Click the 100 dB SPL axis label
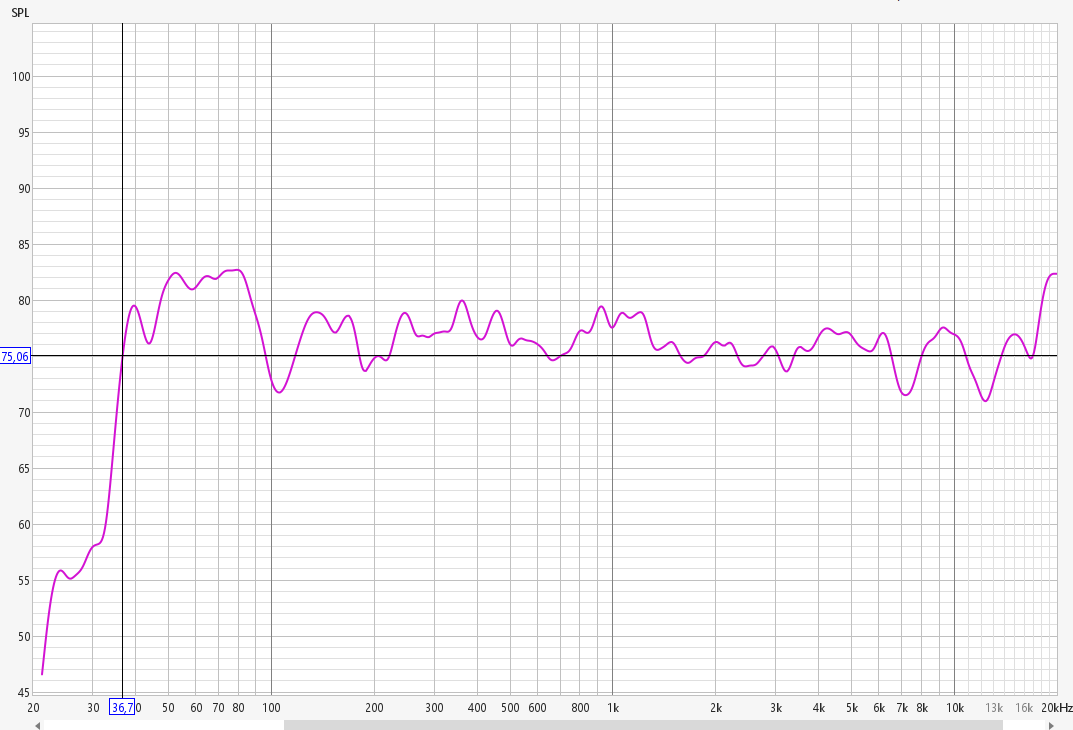The image size is (1073, 730). click(x=17, y=77)
